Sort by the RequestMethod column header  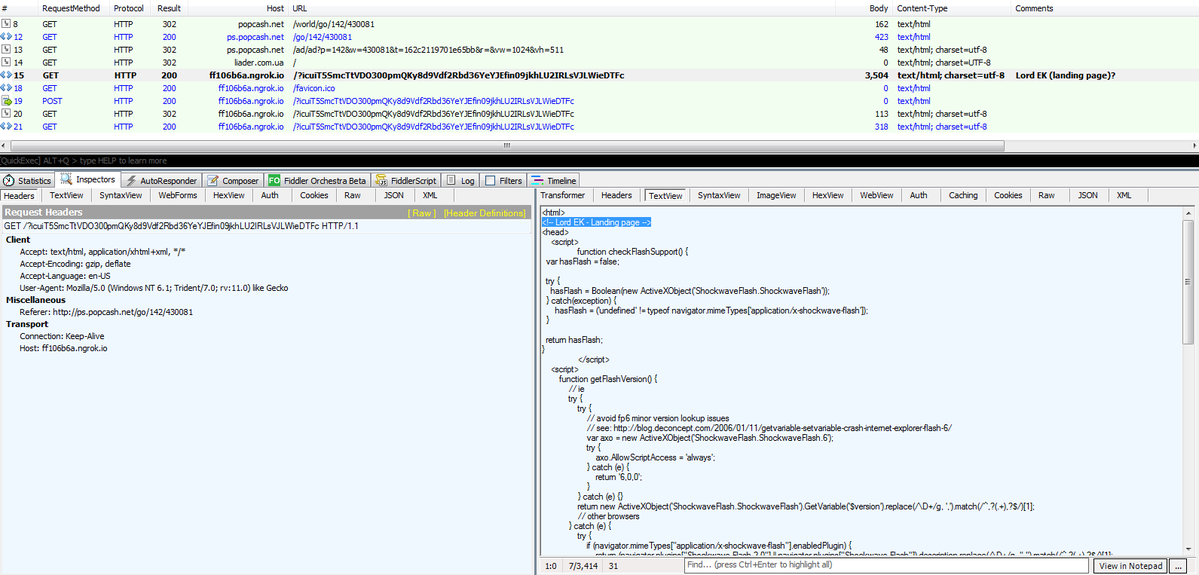click(74, 8)
